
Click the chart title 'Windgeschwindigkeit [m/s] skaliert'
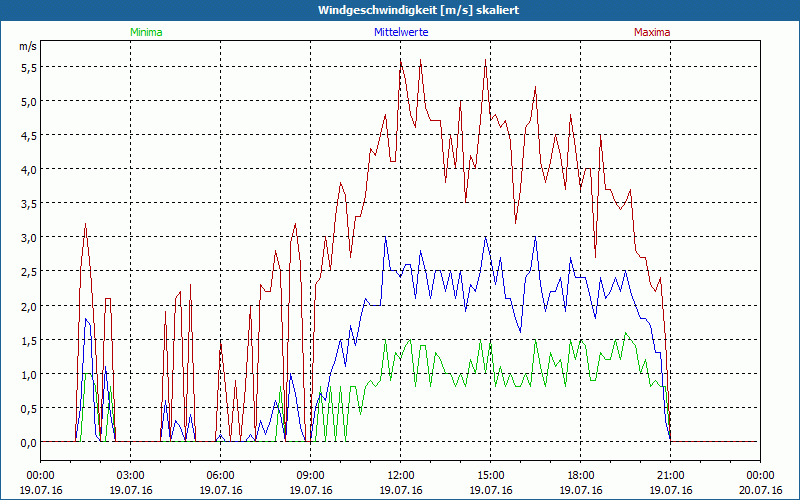(418, 10)
